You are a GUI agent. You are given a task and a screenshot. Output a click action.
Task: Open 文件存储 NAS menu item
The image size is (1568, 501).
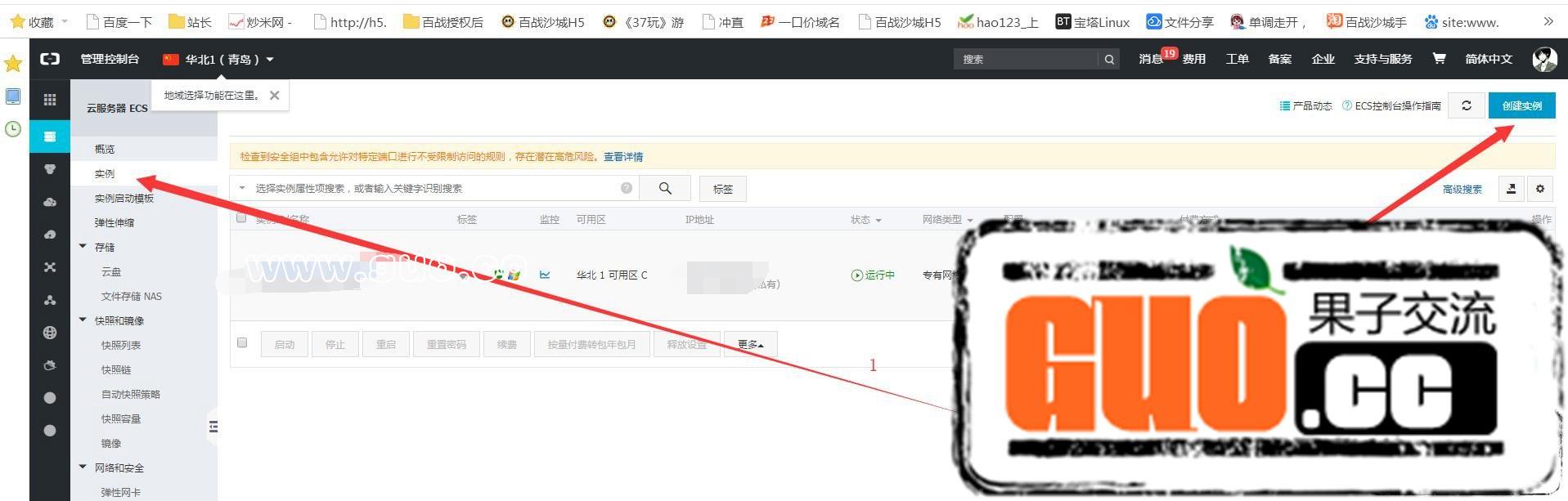[x=132, y=296]
